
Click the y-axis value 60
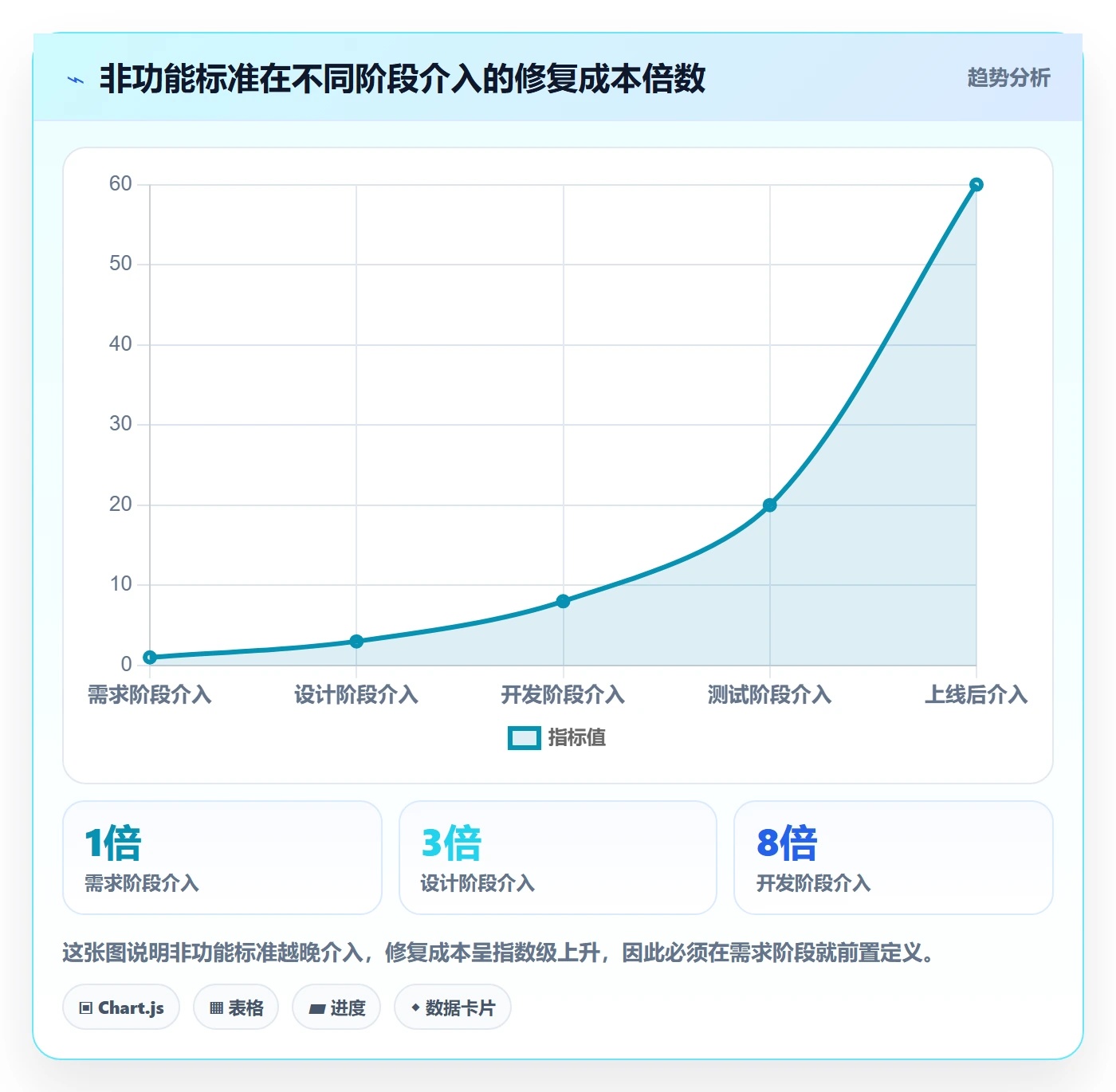pyautogui.click(x=120, y=184)
